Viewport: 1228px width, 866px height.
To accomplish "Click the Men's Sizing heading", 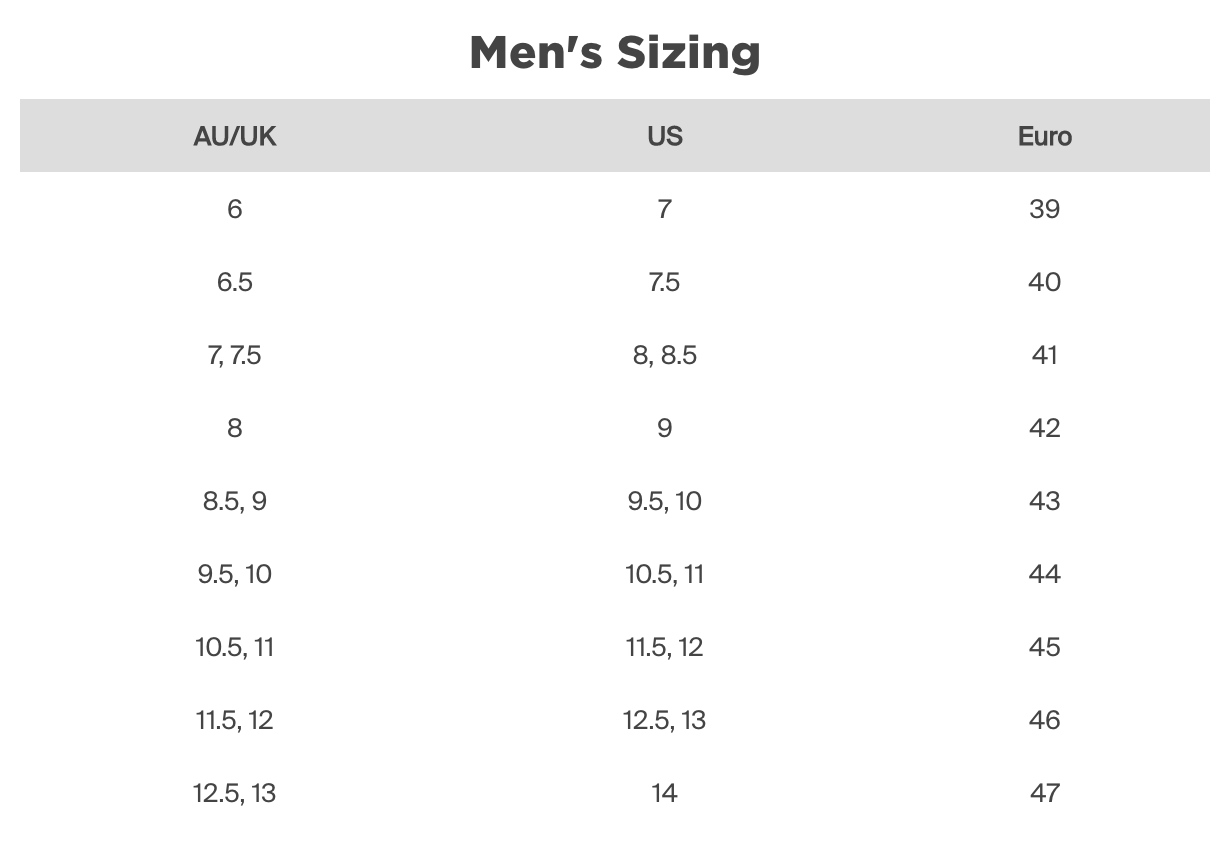I will [x=614, y=52].
